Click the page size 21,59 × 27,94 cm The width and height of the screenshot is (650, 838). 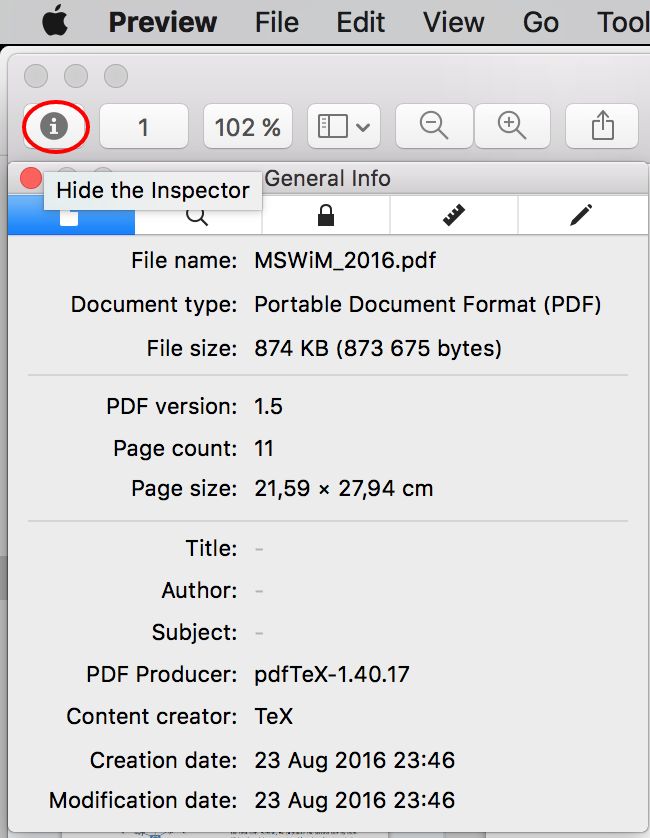point(344,488)
